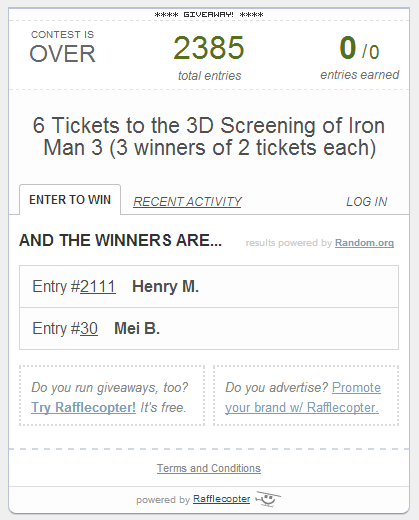The width and height of the screenshot is (419, 520).
Task: Click the Try Rafflecopter! link
Action: pos(83,407)
